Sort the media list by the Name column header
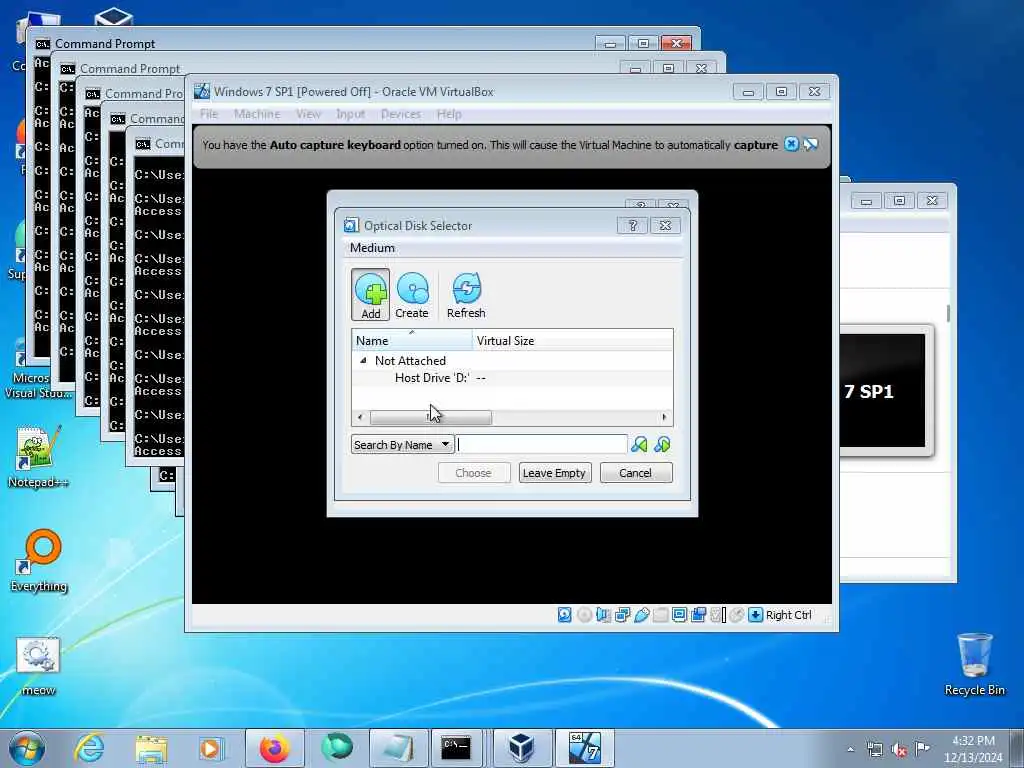Image resolution: width=1024 pixels, height=768 pixels. (x=412, y=340)
